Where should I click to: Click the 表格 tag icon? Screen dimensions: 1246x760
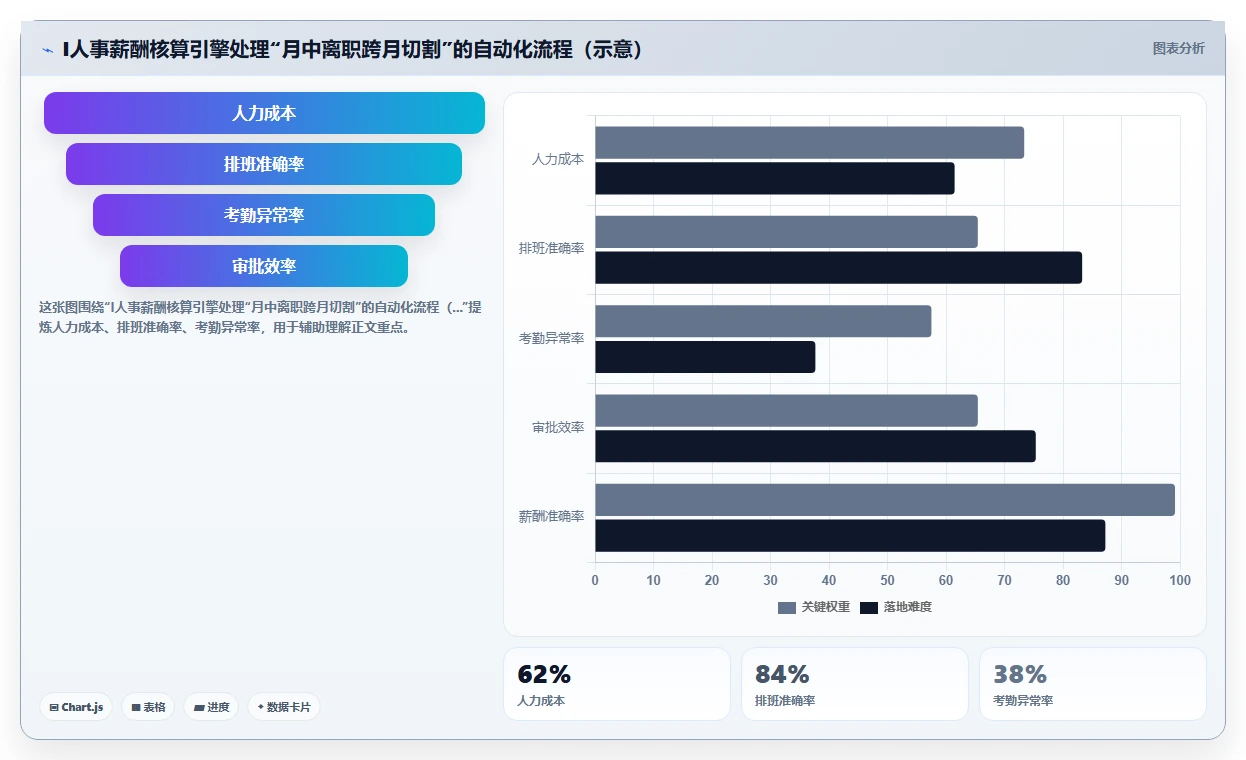[x=136, y=707]
